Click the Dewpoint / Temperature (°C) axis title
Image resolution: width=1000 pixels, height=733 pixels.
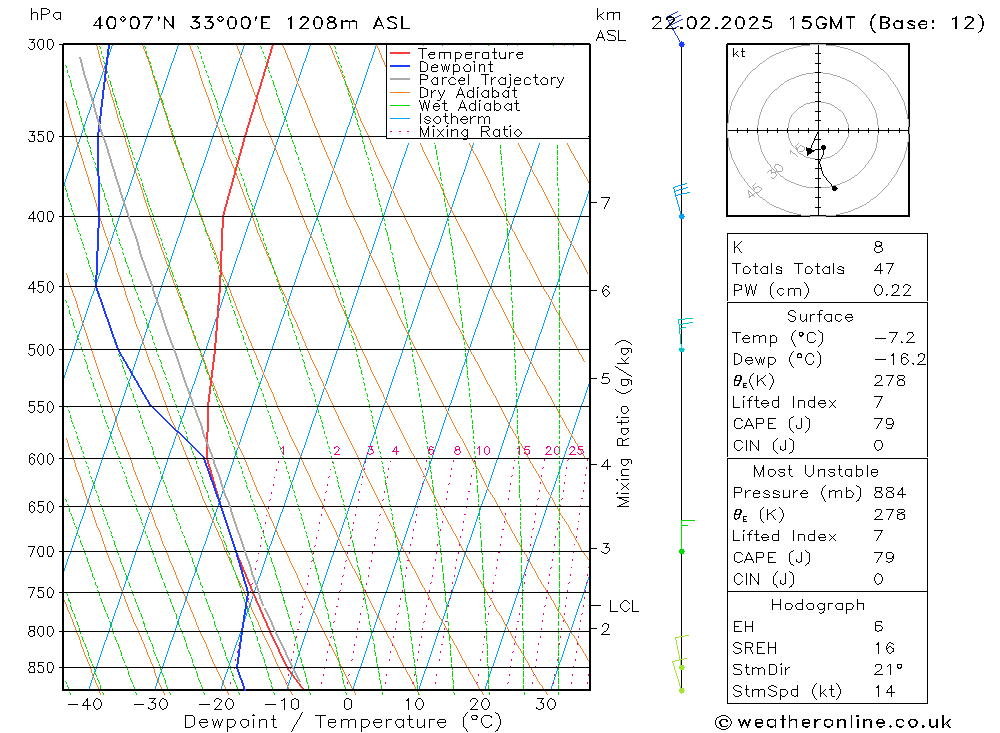tap(342, 722)
